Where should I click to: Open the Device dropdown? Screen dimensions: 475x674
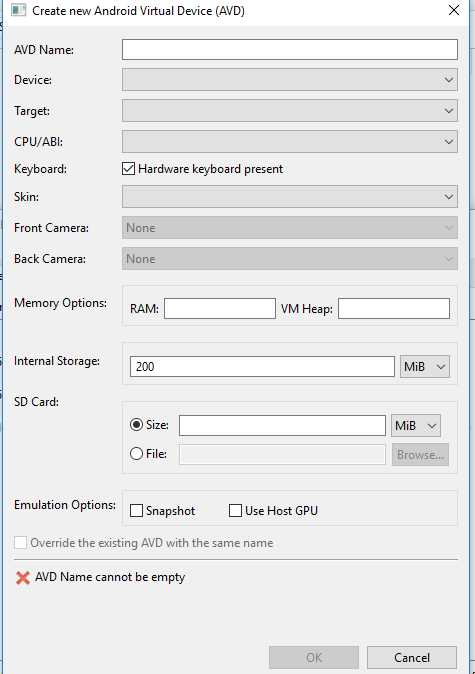click(289, 80)
